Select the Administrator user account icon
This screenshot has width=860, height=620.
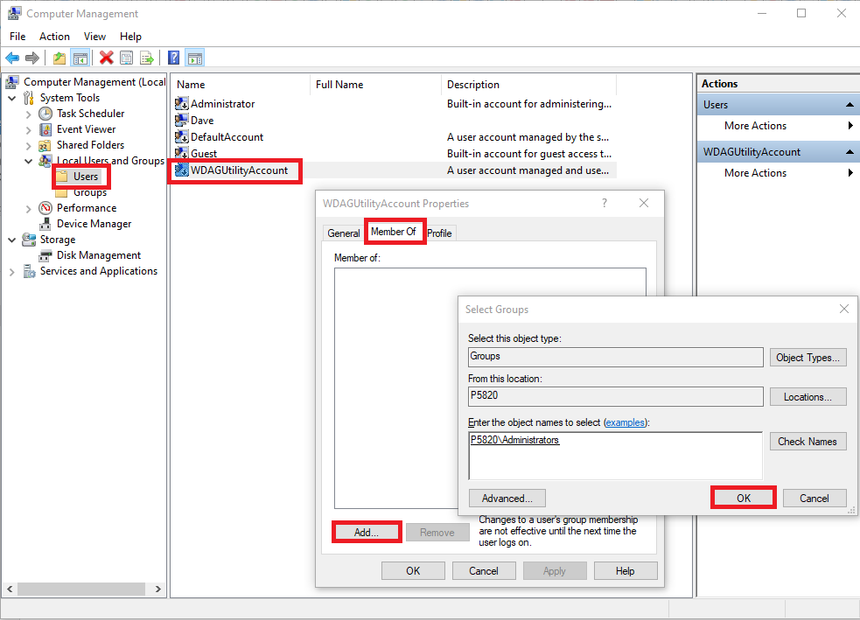181,104
